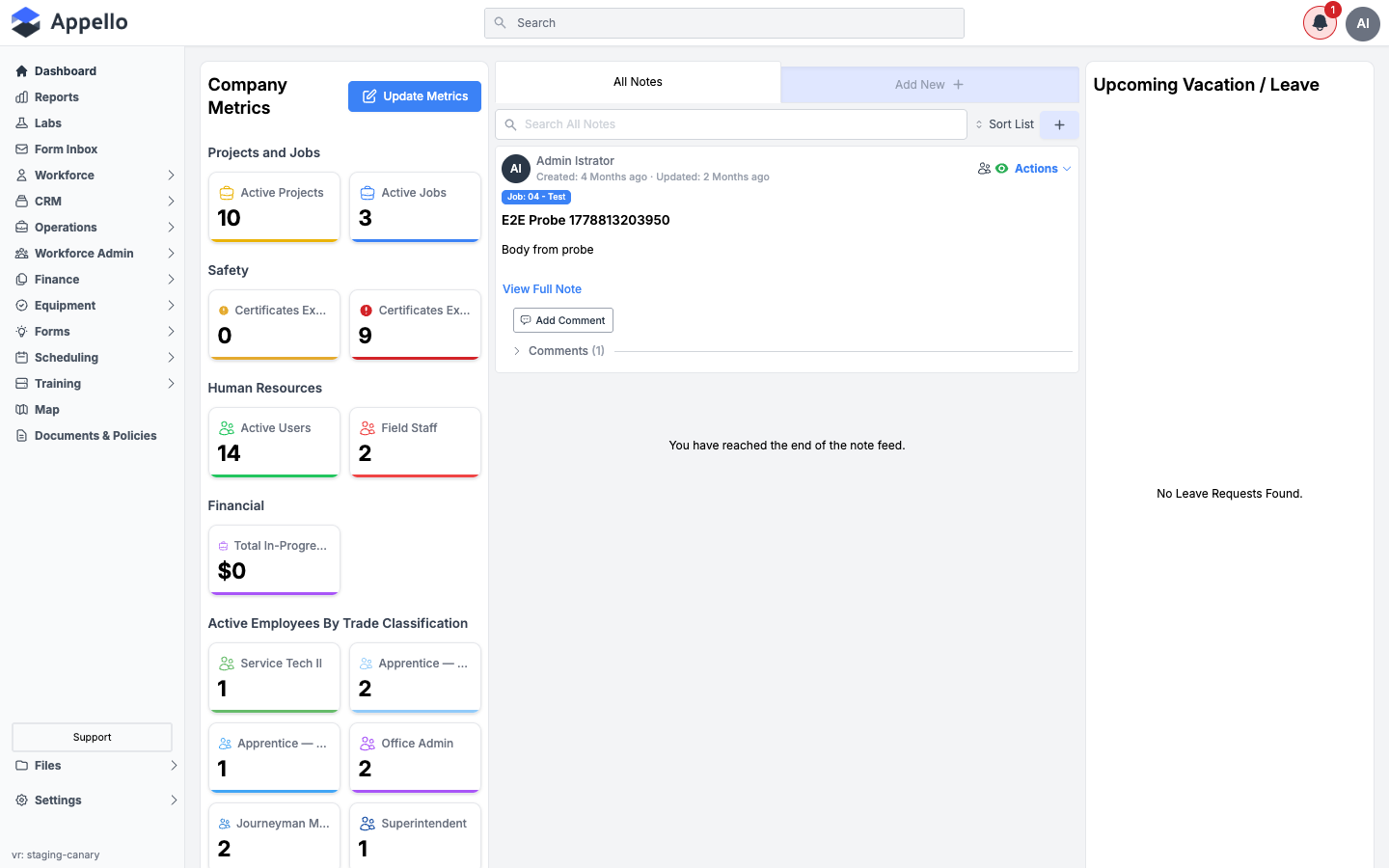Click the Form Inbox envelope icon

(21, 149)
